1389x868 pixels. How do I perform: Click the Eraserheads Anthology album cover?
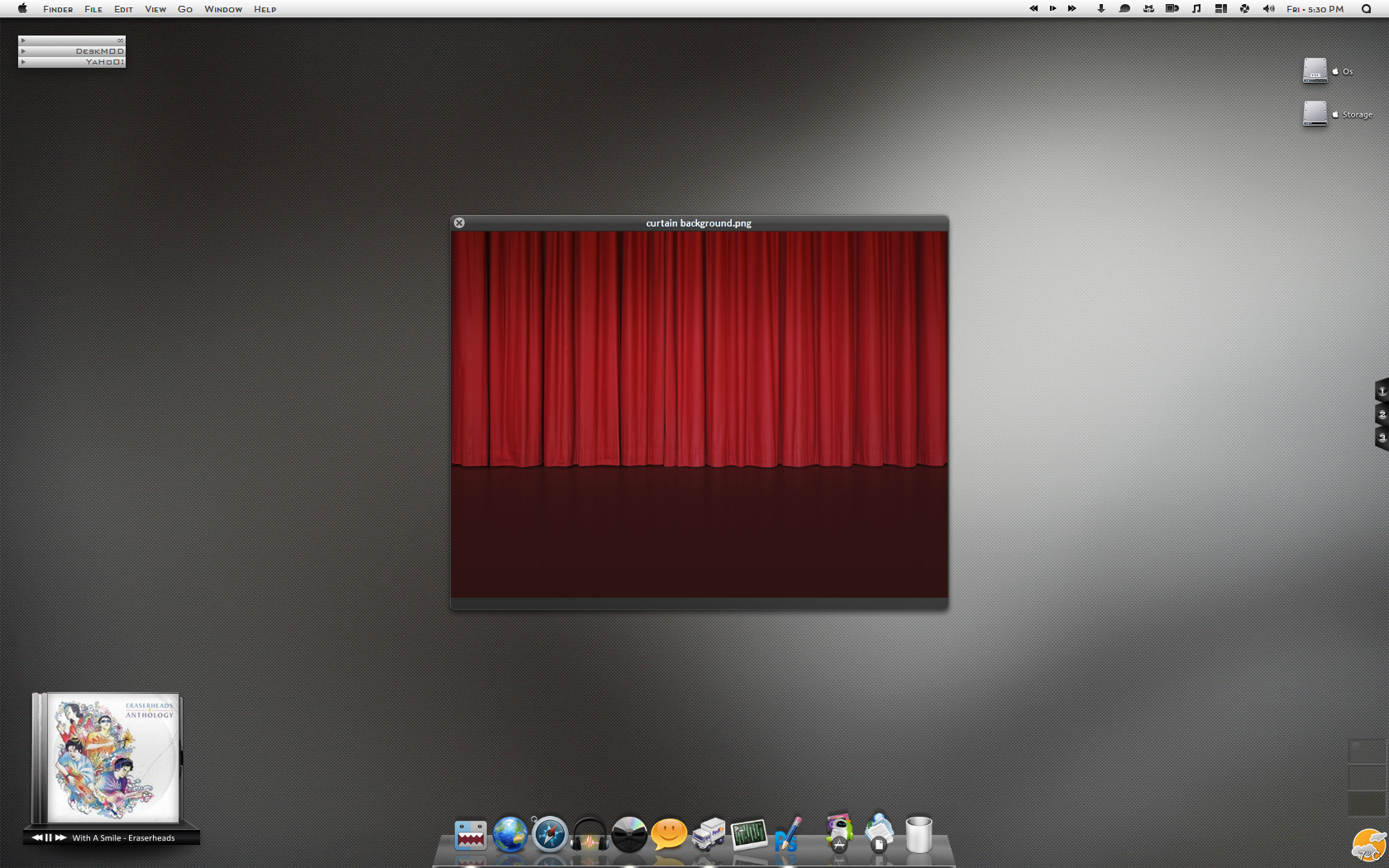pos(112,758)
